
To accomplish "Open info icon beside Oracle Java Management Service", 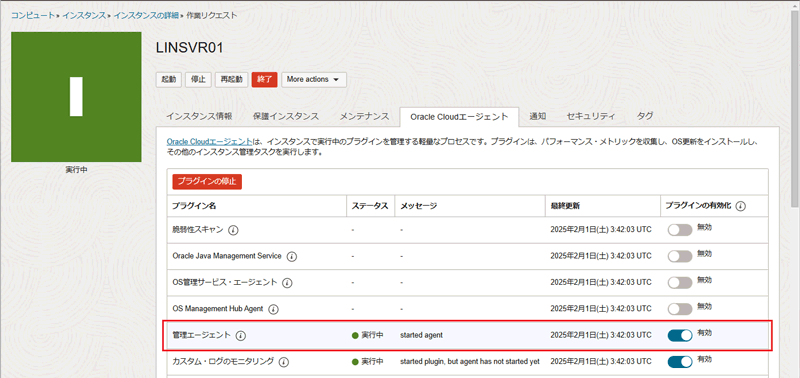I will point(292,257).
